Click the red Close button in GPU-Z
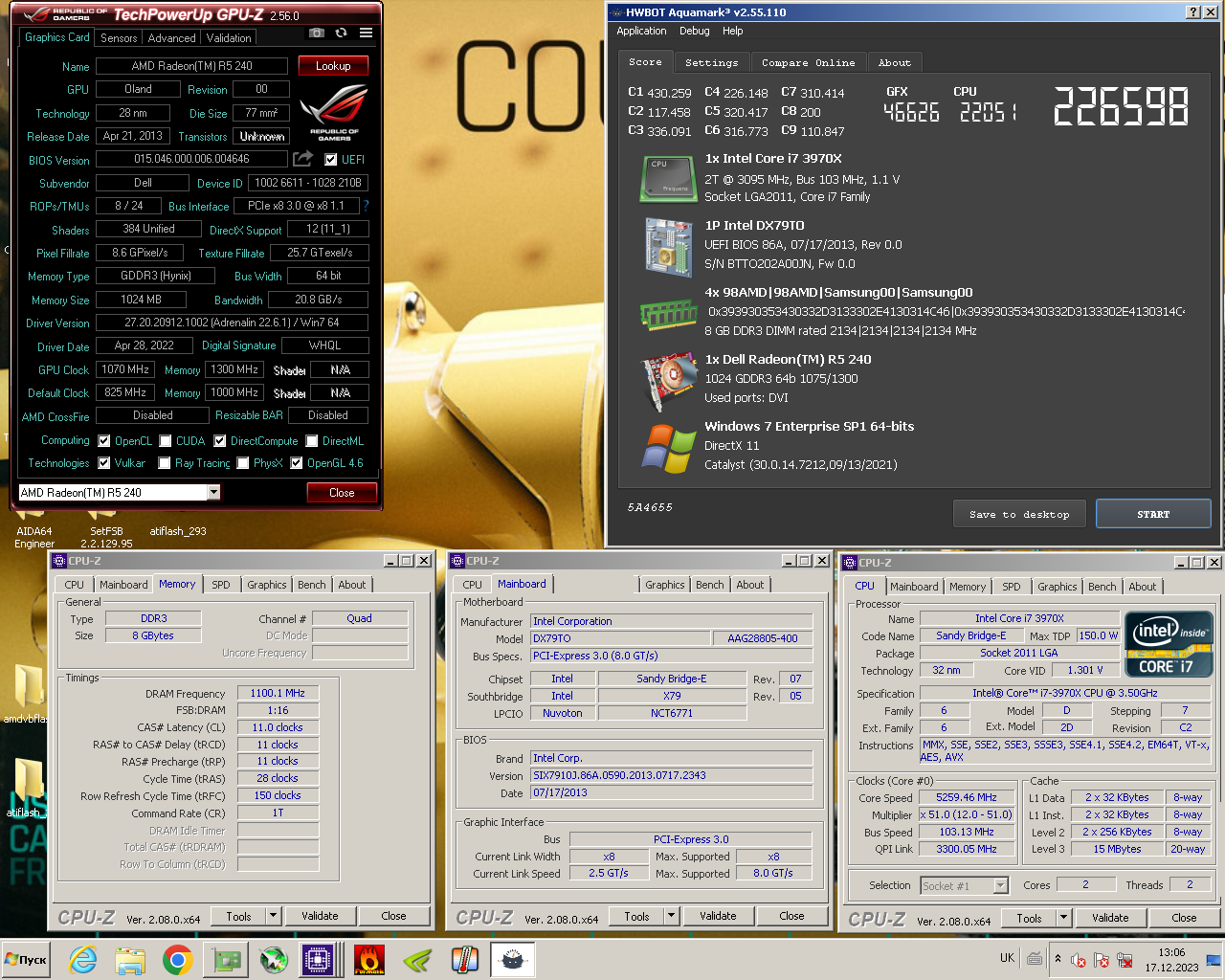This screenshot has height=980, width=1225. tap(342, 492)
